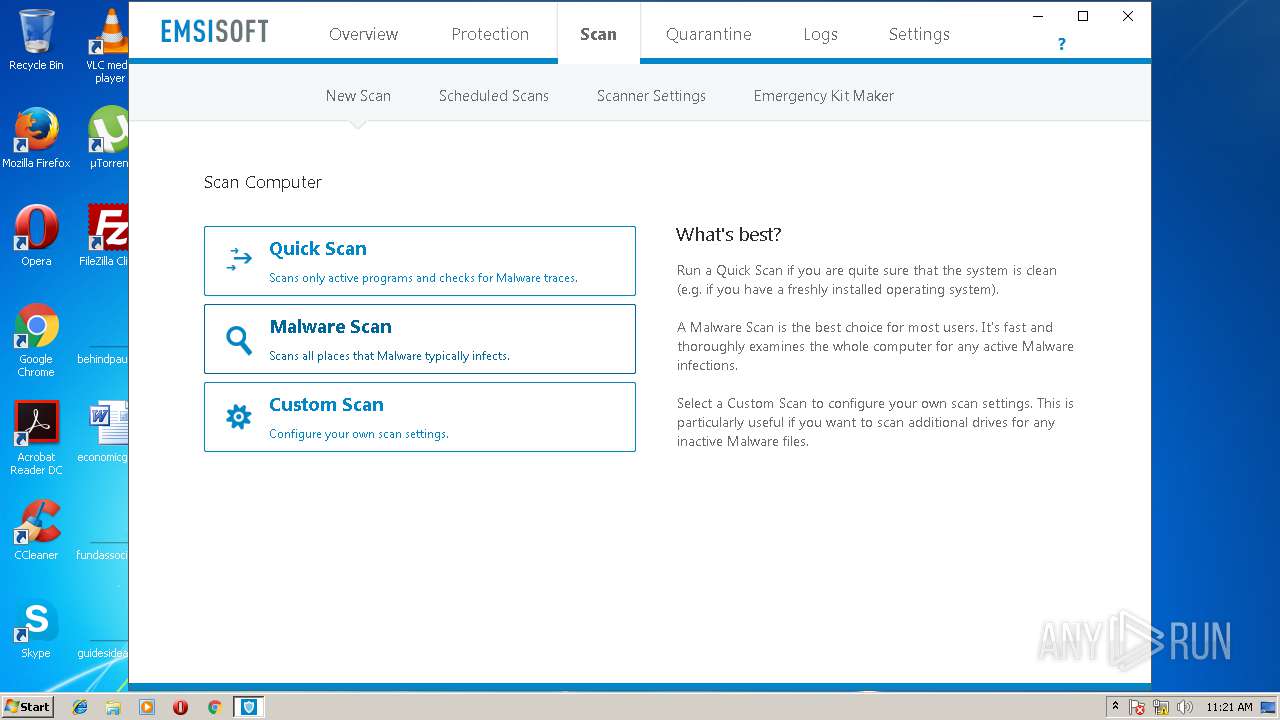
Task: Select the New Scan subtab
Action: click(358, 96)
